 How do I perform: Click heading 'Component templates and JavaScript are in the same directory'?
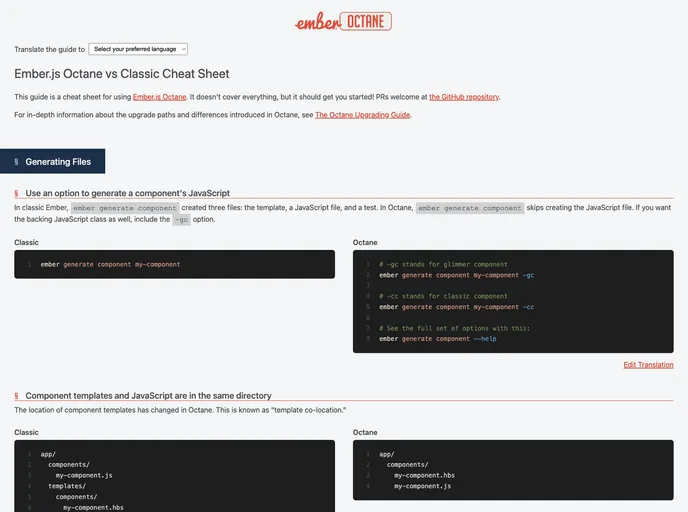point(148,396)
